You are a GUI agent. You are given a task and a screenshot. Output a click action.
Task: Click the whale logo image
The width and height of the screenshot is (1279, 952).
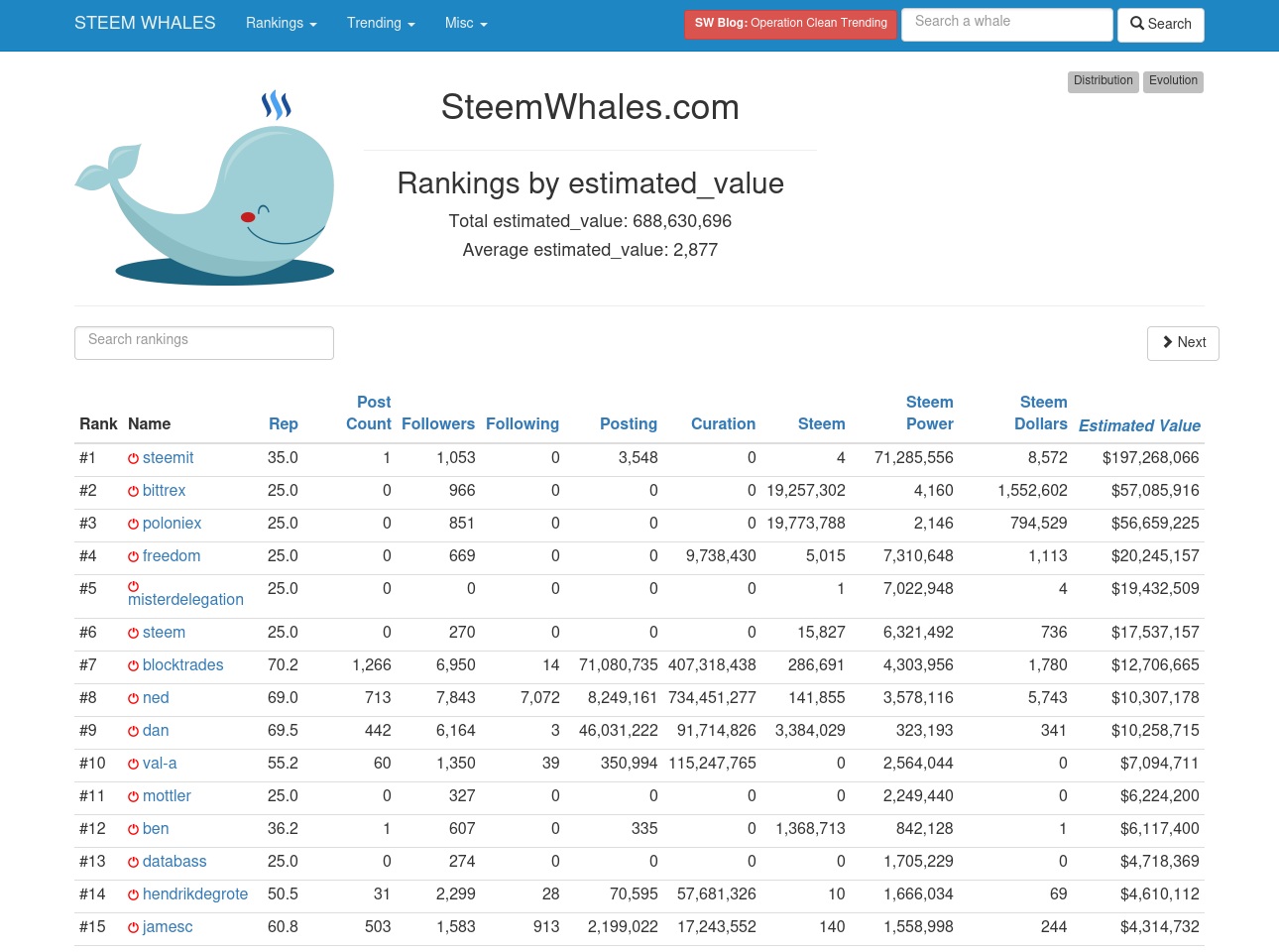coord(204,188)
